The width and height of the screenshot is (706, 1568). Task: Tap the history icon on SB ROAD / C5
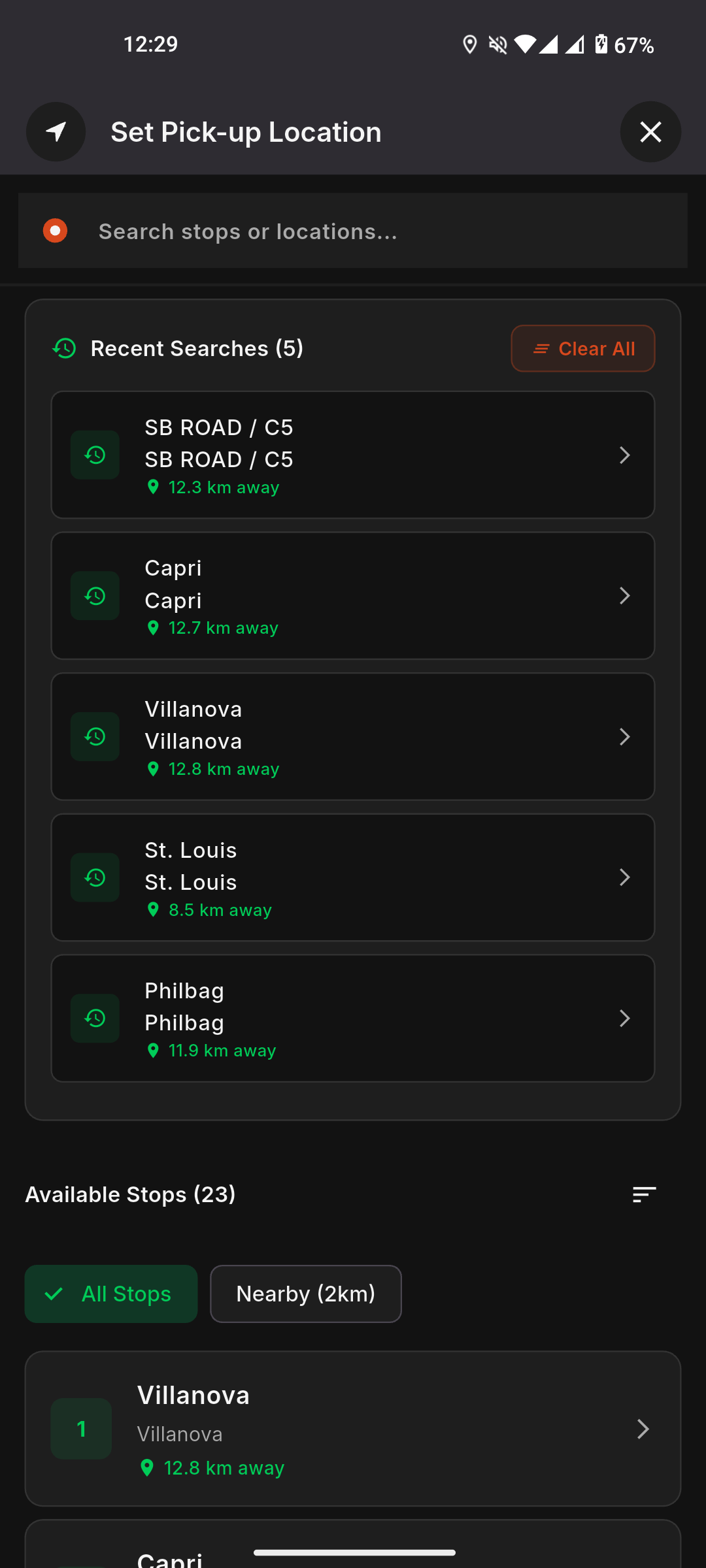point(95,455)
